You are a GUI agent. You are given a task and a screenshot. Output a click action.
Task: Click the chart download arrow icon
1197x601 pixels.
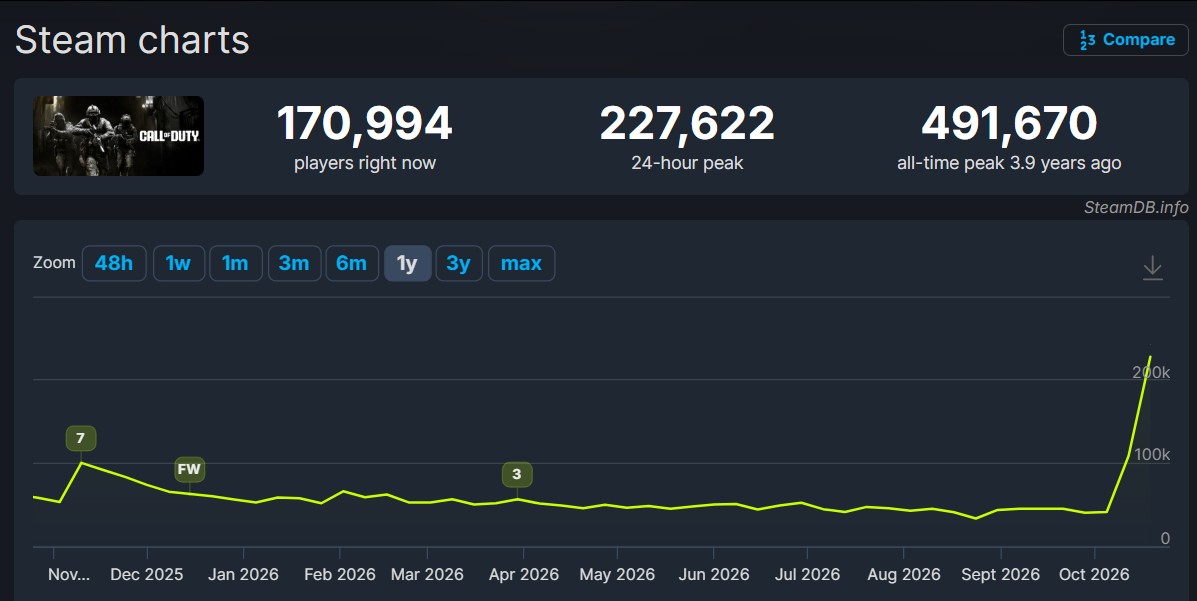tap(1152, 268)
